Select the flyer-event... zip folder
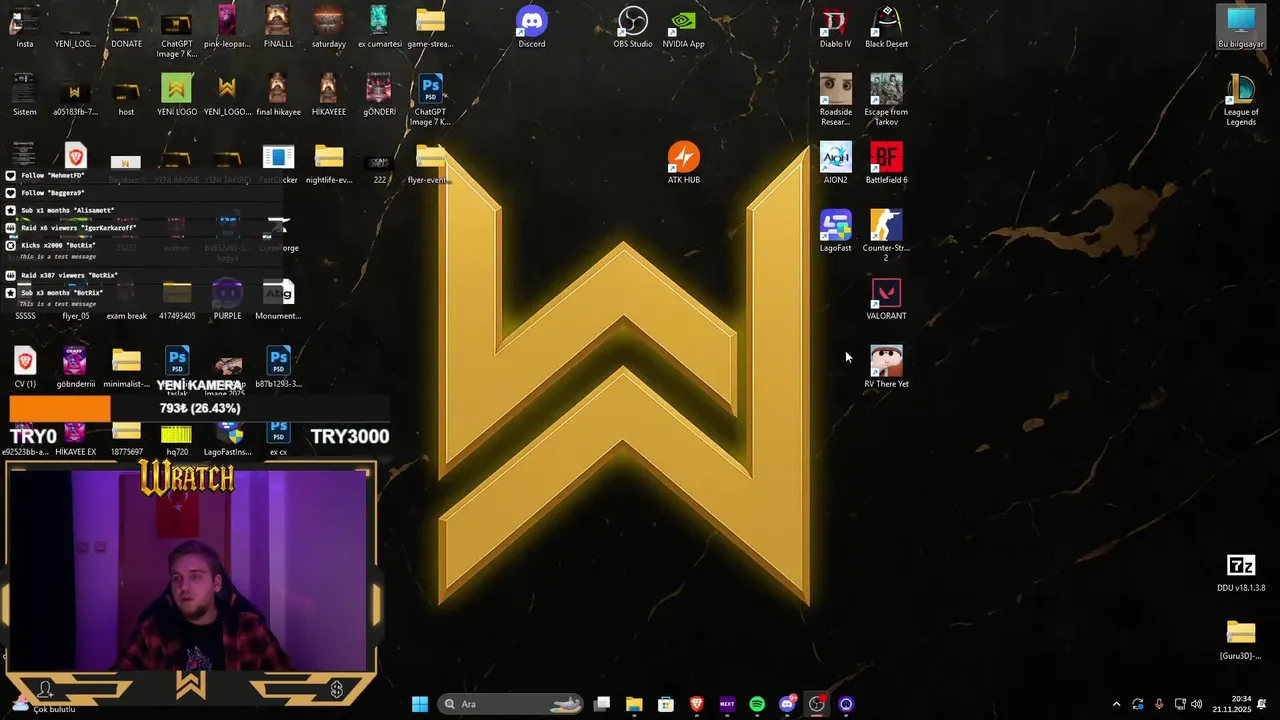 [x=430, y=163]
